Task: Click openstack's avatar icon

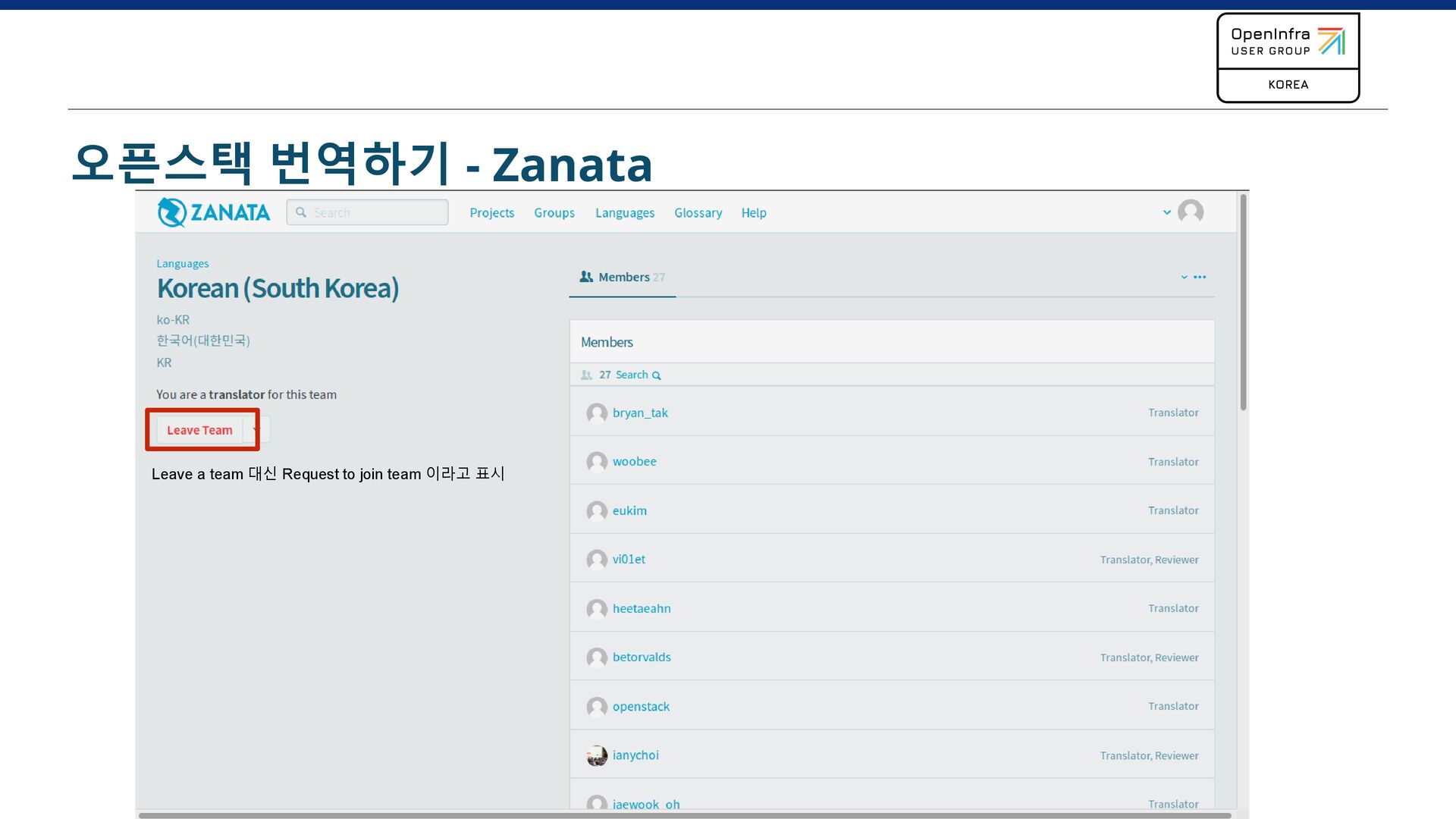Action: 597,707
